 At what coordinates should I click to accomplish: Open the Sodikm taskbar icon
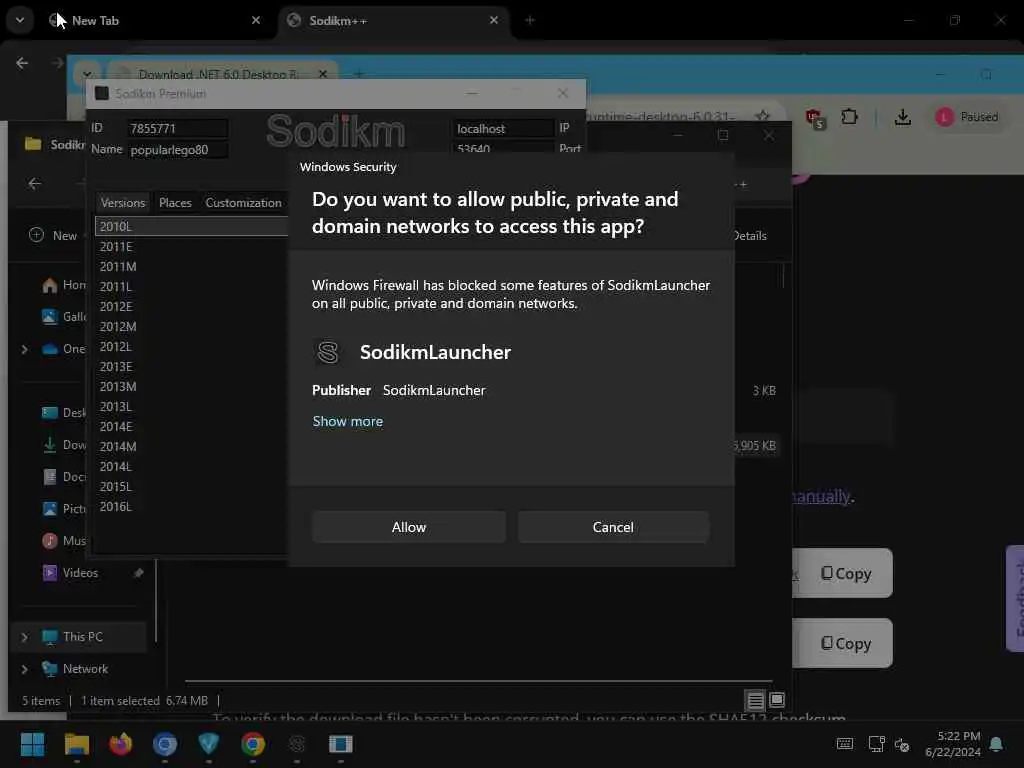[297, 744]
